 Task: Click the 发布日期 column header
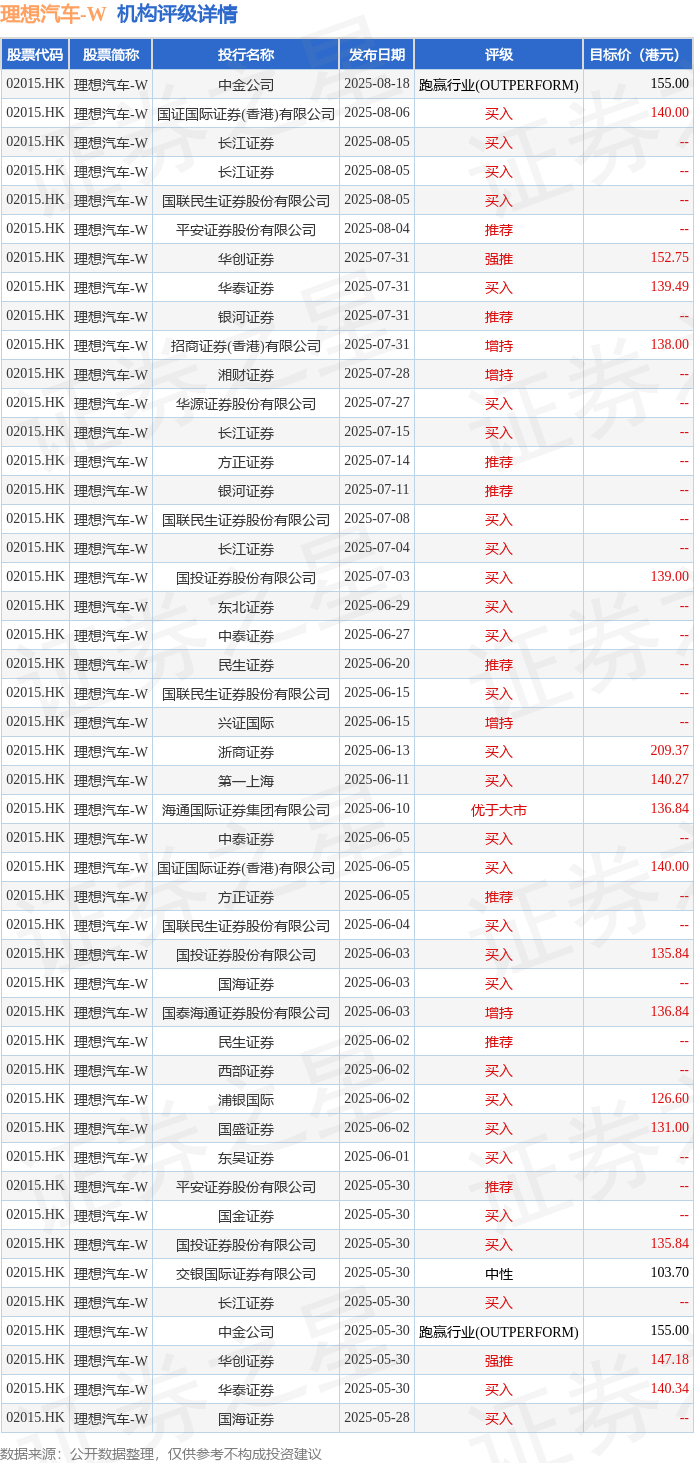(x=377, y=55)
